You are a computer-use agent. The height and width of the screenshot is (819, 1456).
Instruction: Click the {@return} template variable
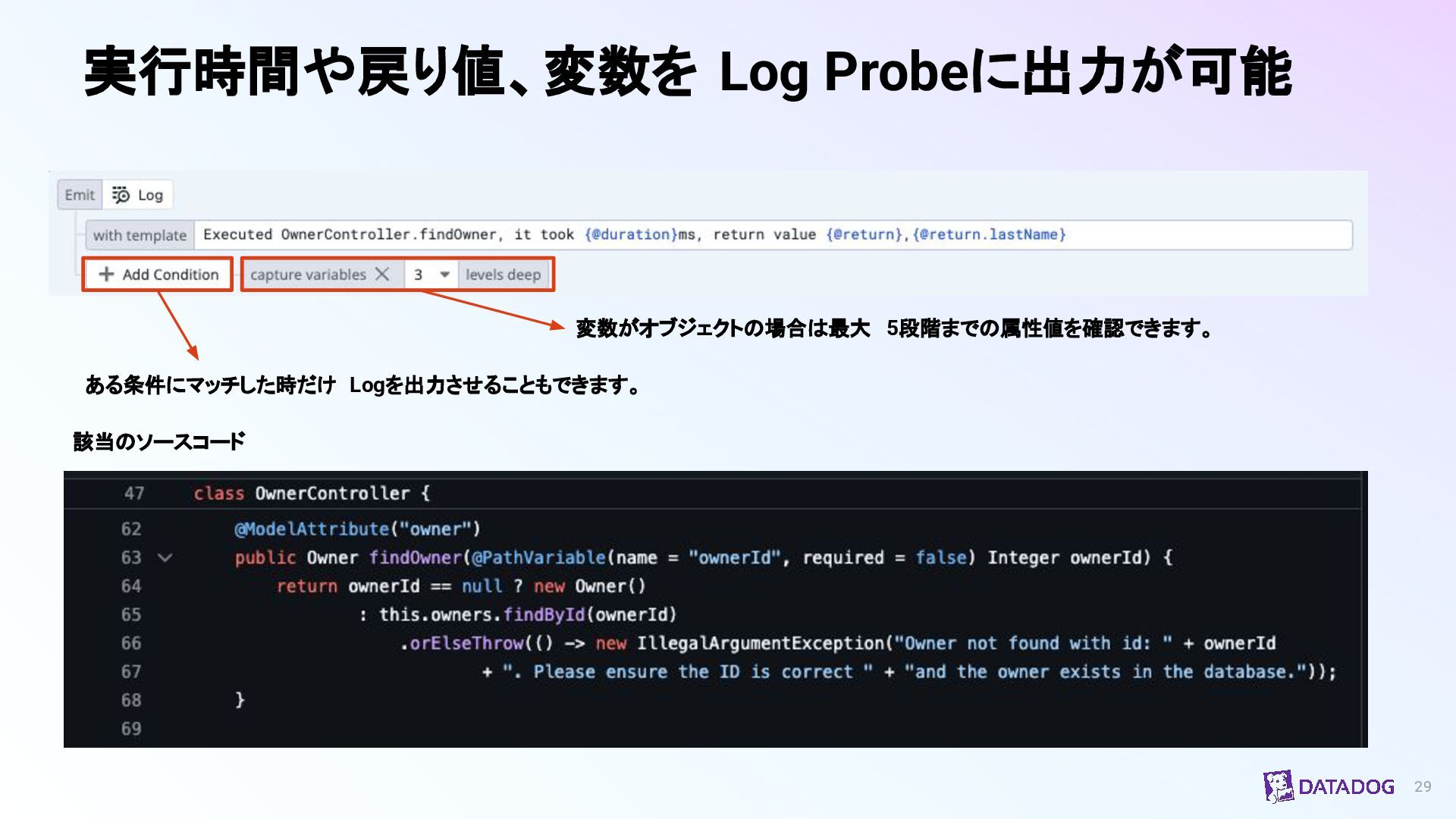tap(864, 235)
